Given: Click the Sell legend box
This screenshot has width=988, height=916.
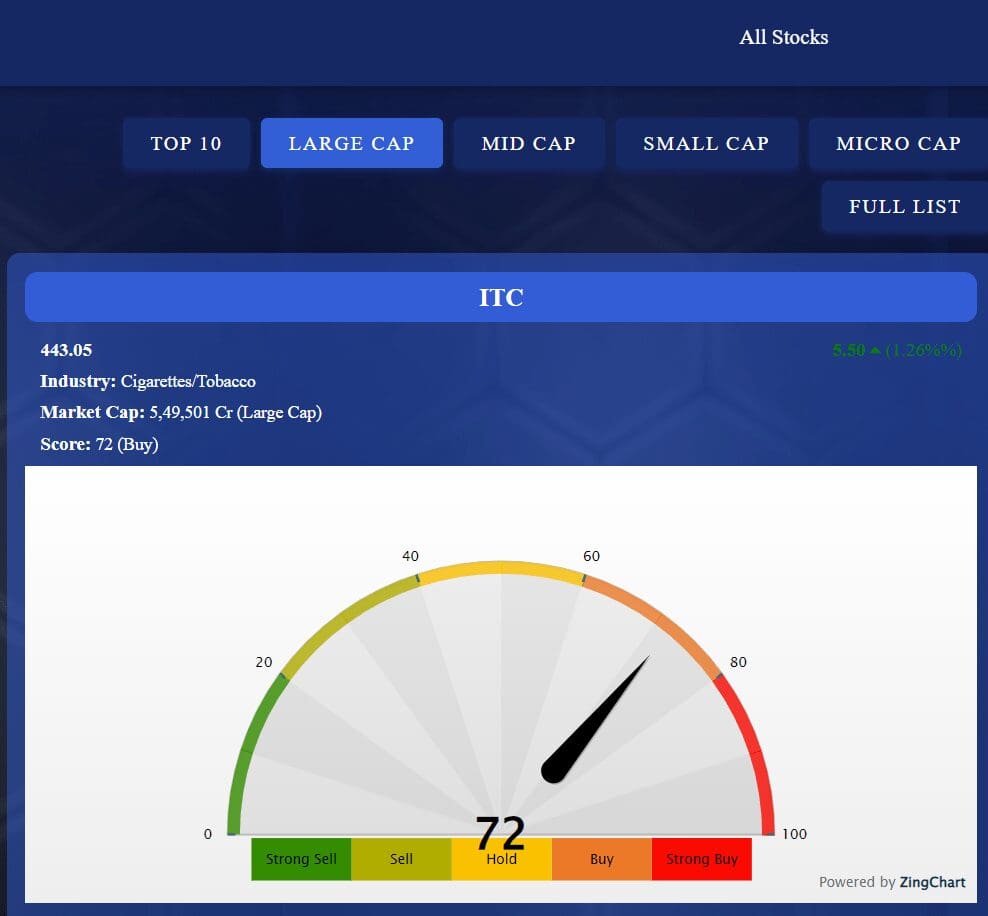Looking at the screenshot, I should click(x=401, y=859).
